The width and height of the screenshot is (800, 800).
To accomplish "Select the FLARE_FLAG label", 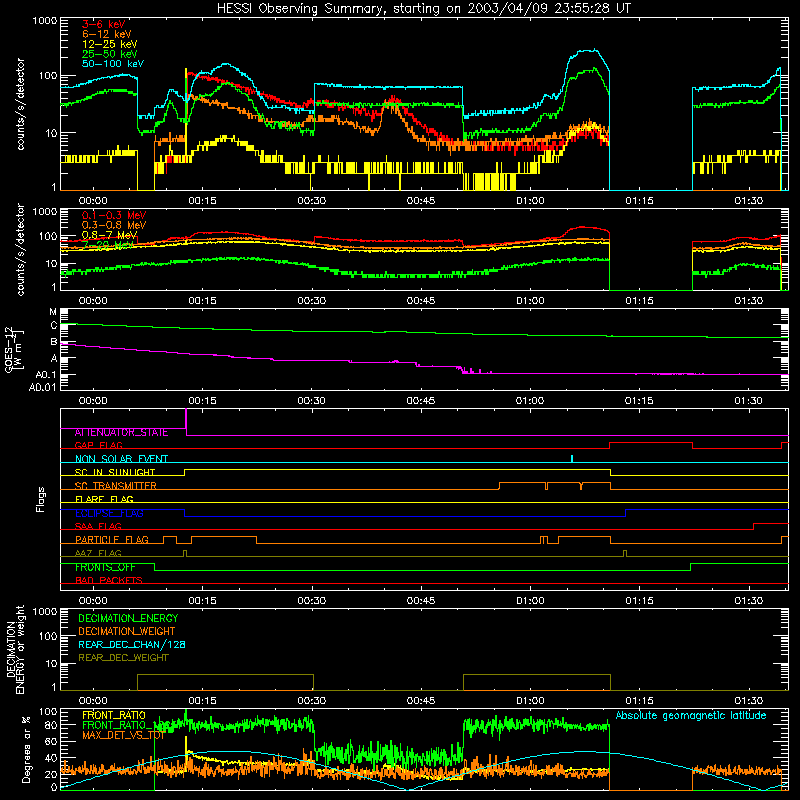I will point(104,499).
